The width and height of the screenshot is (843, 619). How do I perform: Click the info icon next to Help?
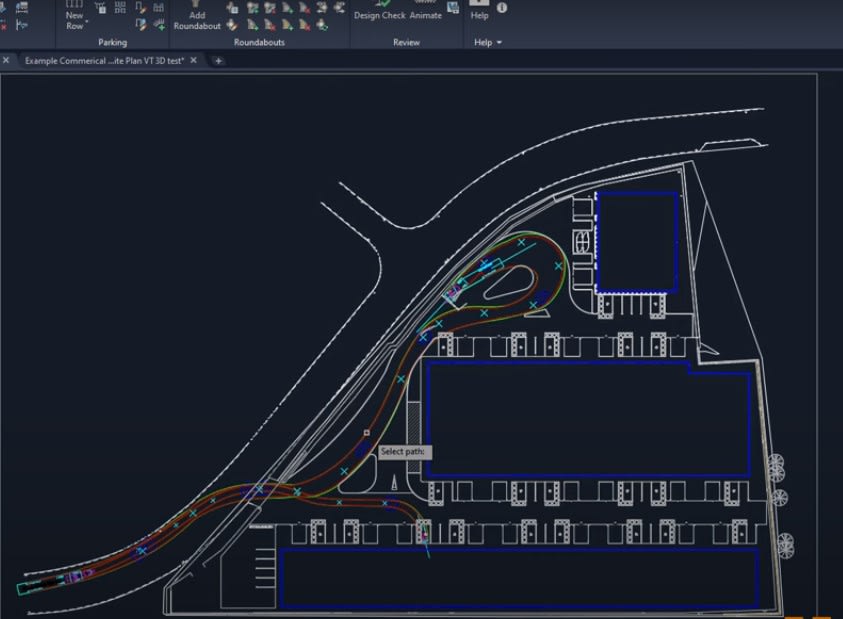502,8
